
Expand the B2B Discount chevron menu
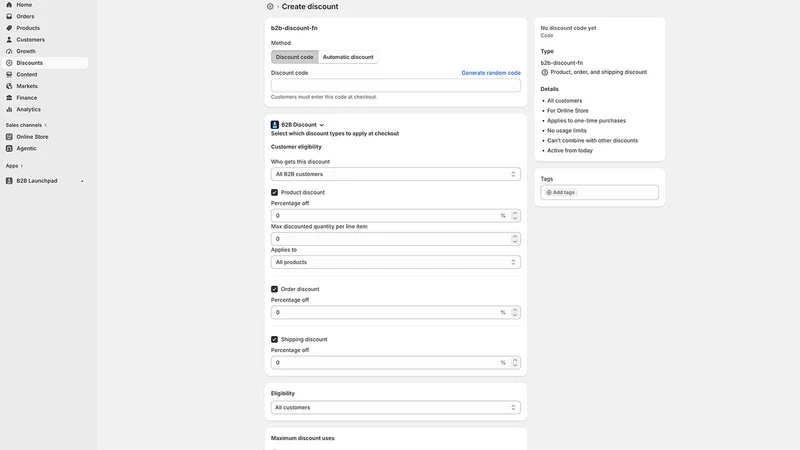tap(321, 125)
